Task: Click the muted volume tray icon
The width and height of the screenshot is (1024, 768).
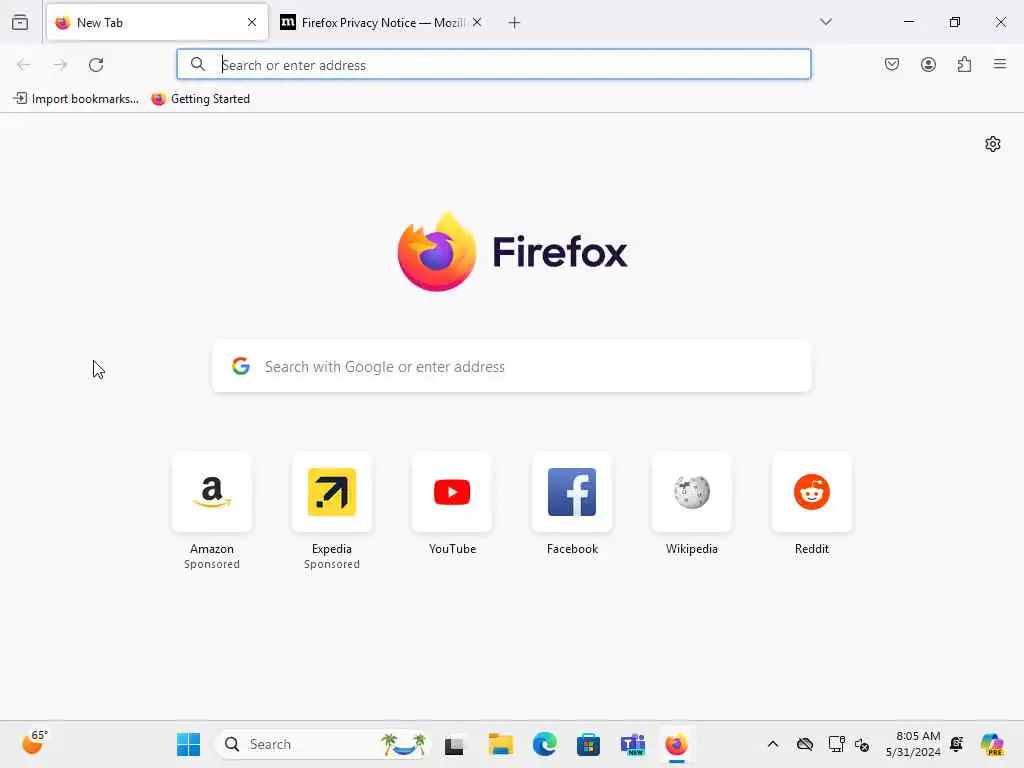Action: 862,744
